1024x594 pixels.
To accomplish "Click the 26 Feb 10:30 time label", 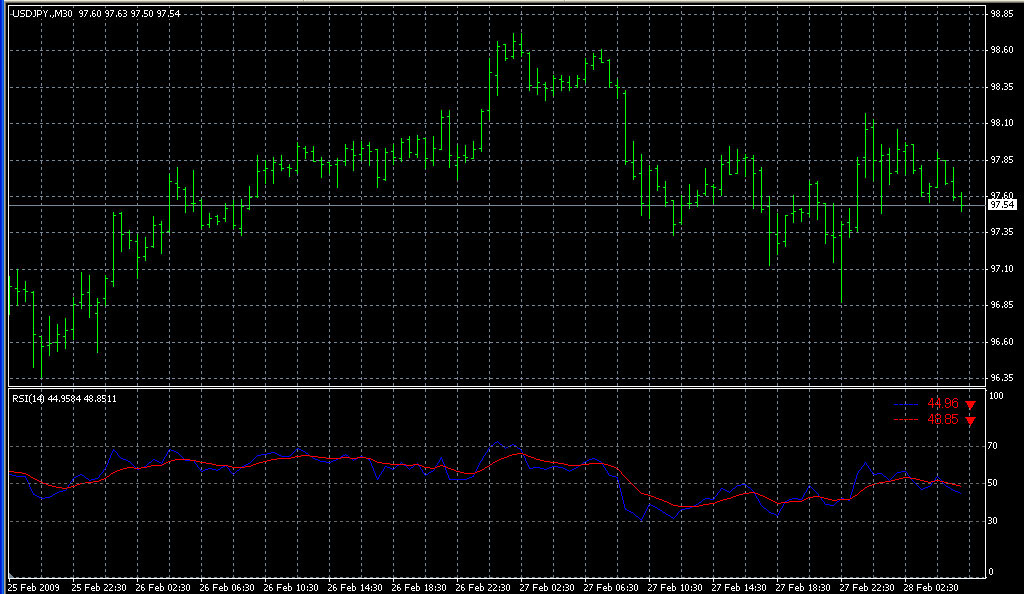I will [x=291, y=587].
